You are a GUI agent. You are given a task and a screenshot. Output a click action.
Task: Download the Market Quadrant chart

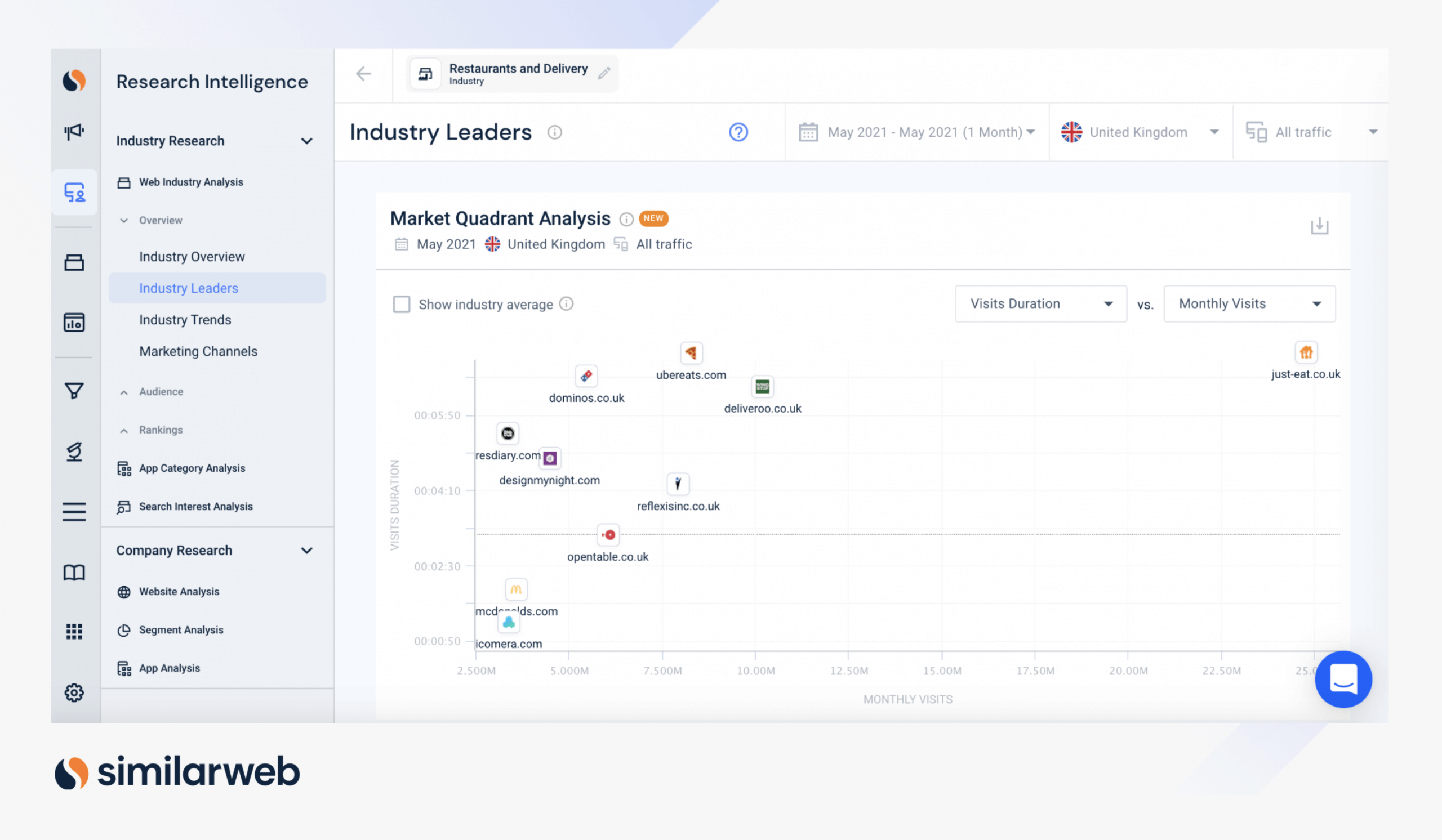click(x=1319, y=226)
